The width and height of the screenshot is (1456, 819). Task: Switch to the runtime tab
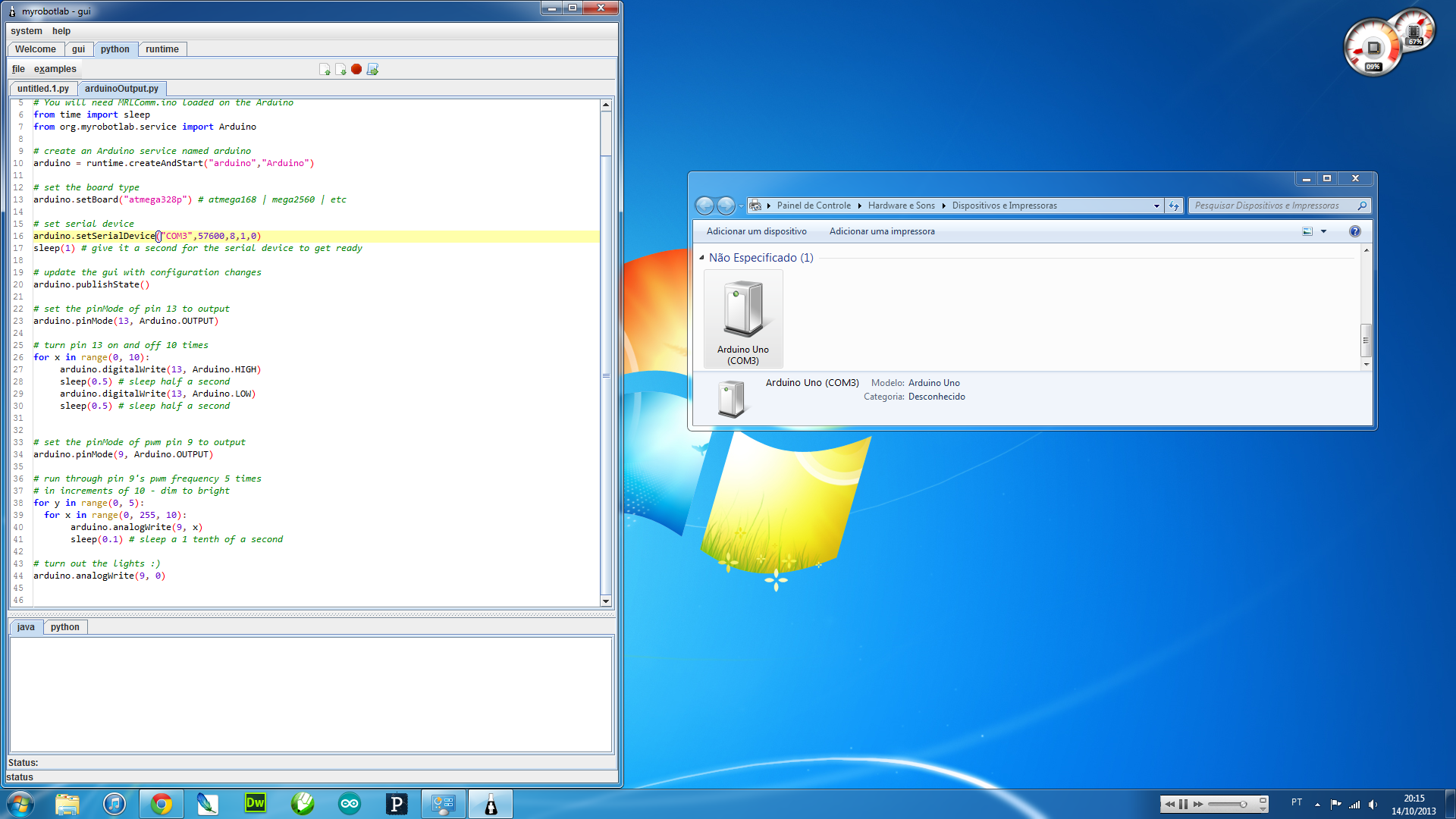pos(162,49)
